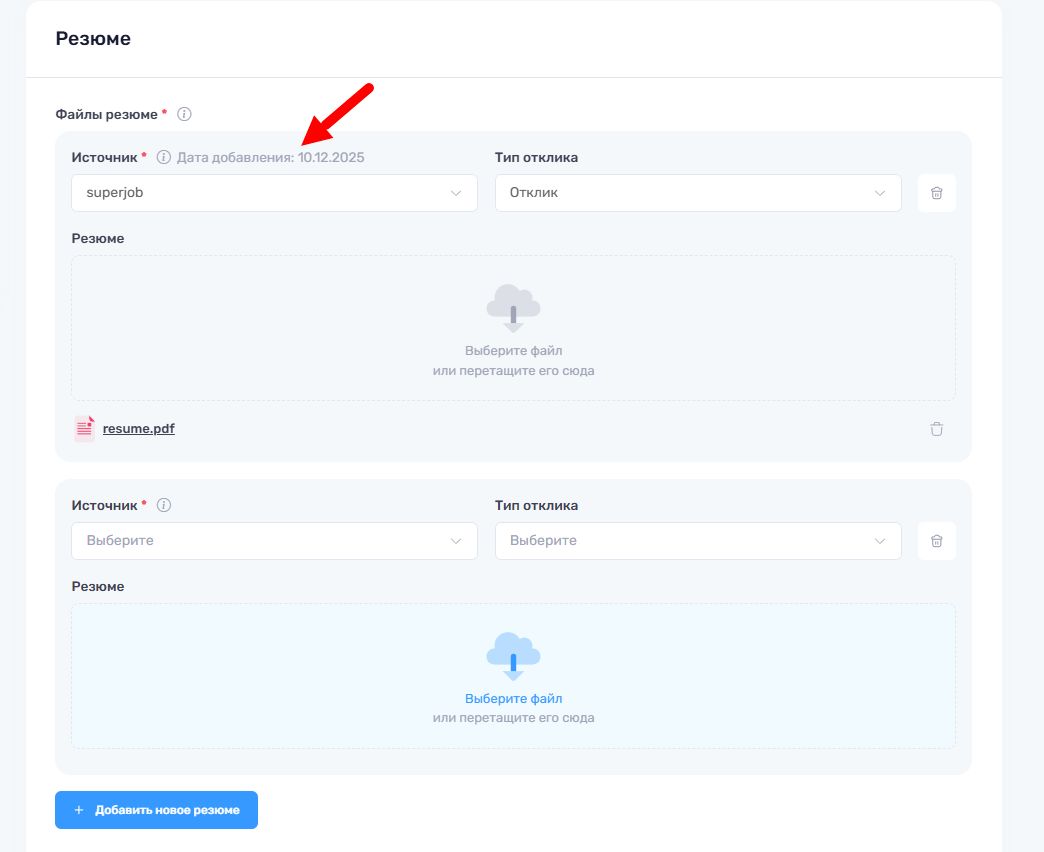Click the blue Выберите файл link
The image size is (1044, 852).
click(513, 699)
